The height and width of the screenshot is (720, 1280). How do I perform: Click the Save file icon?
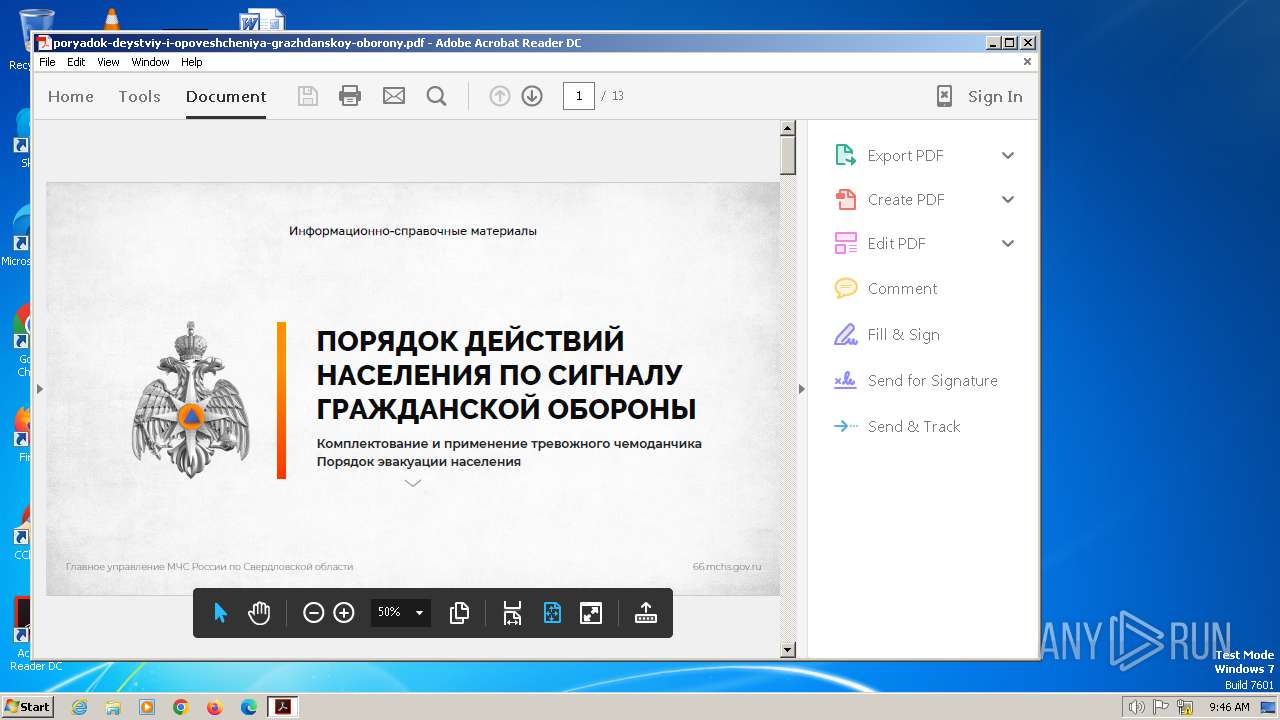(308, 96)
